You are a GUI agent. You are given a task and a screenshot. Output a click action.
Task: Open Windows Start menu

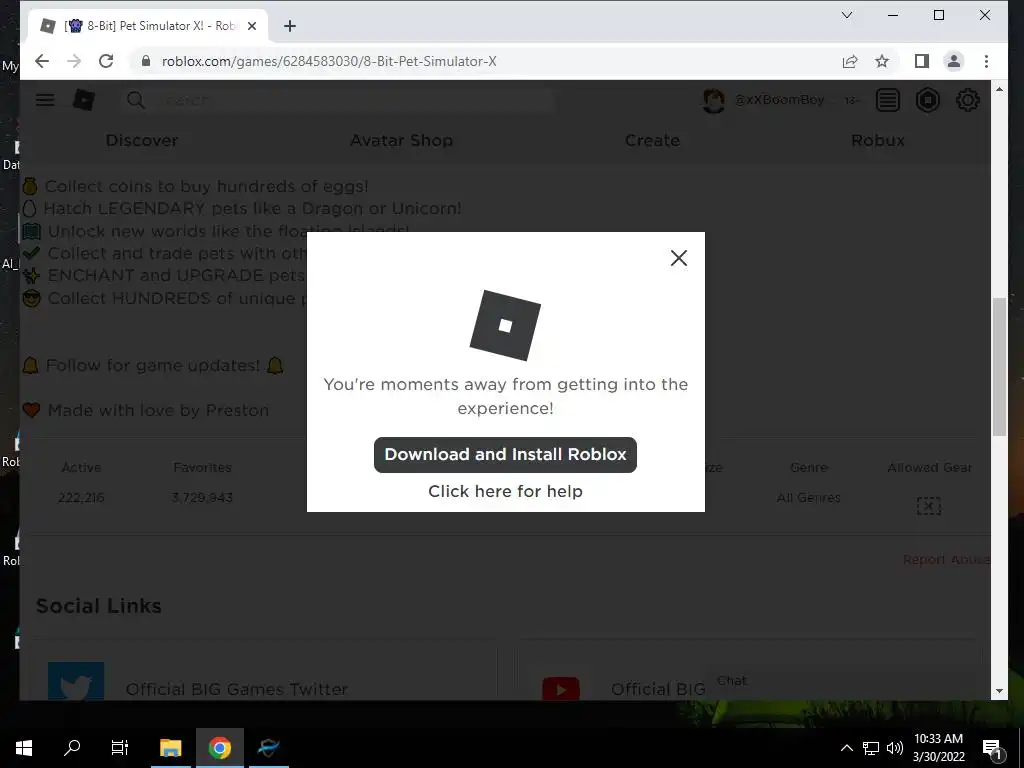point(24,748)
